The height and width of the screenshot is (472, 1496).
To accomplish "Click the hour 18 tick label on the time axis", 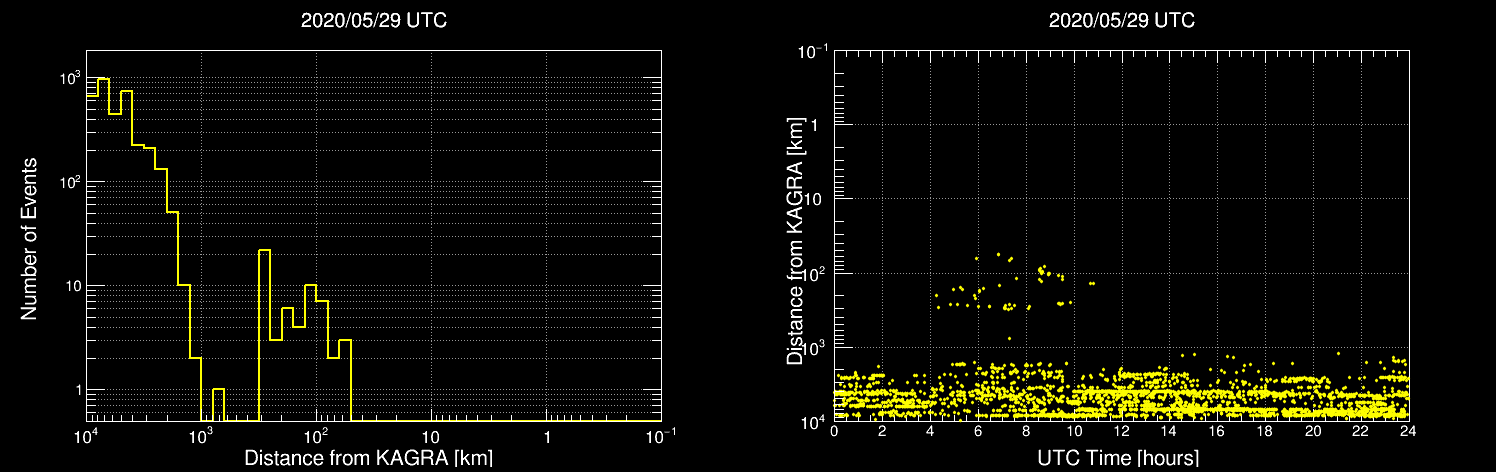I will (x=1264, y=430).
